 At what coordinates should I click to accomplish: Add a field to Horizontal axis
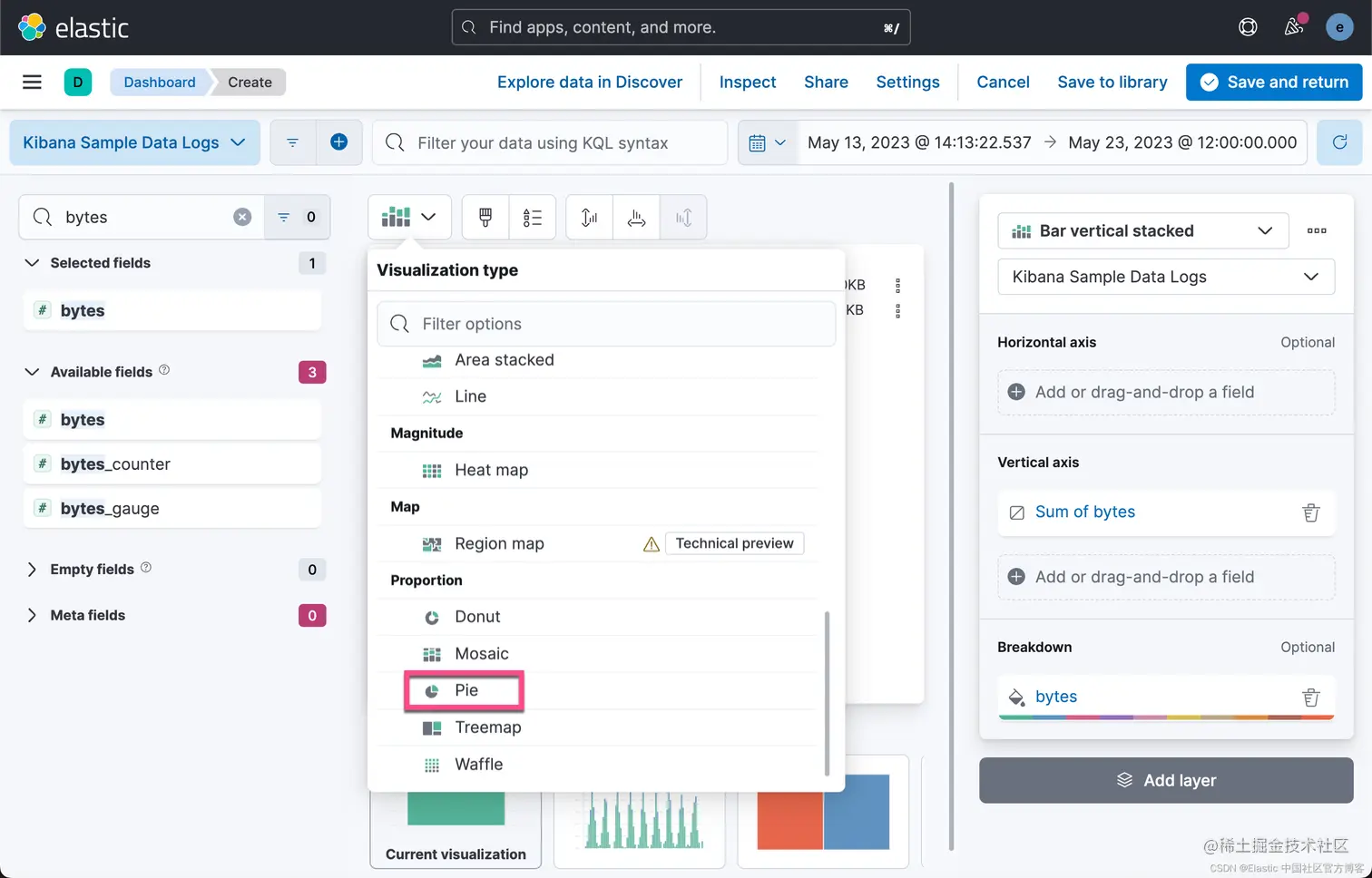(1166, 392)
